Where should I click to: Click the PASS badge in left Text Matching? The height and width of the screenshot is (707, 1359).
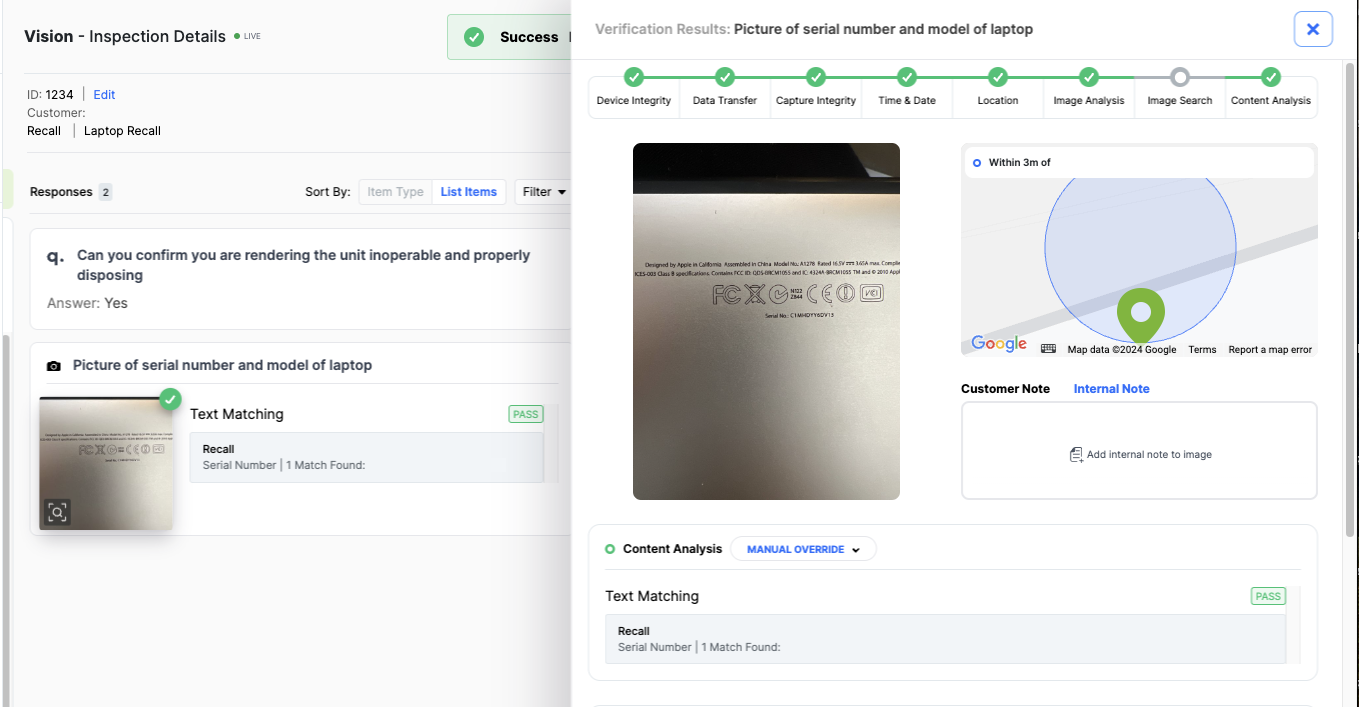(525, 414)
